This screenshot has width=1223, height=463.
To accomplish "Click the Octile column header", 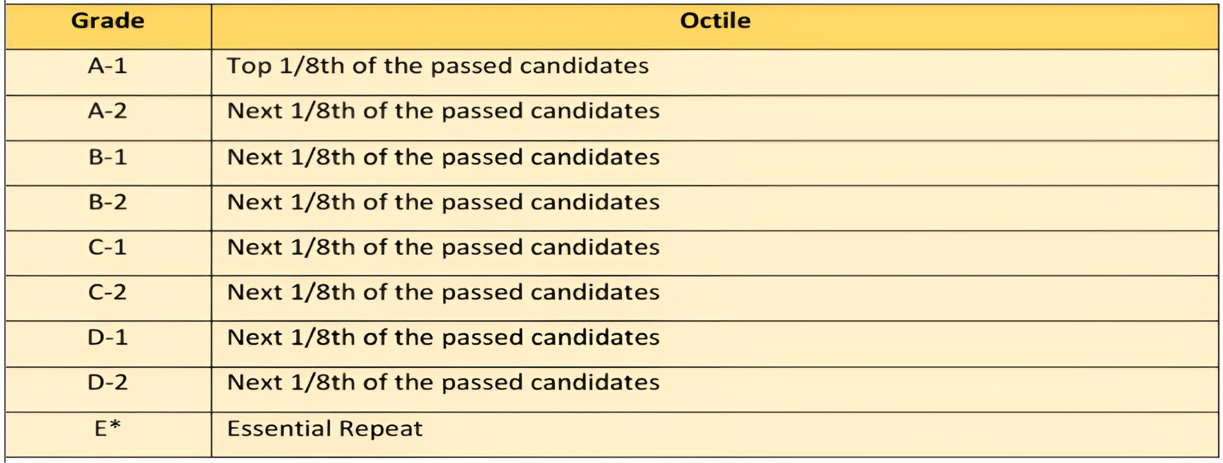I will (714, 21).
